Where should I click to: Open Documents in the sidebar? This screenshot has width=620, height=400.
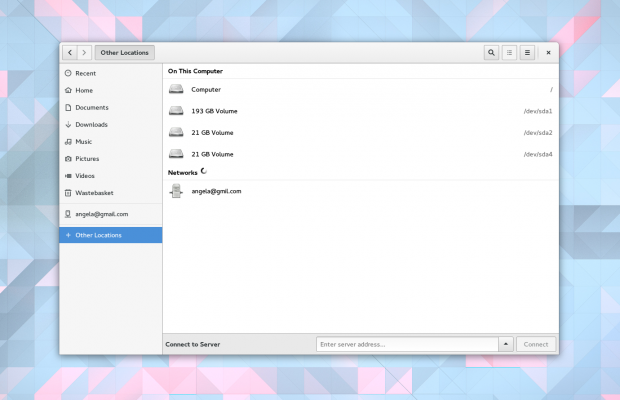[x=111, y=108]
